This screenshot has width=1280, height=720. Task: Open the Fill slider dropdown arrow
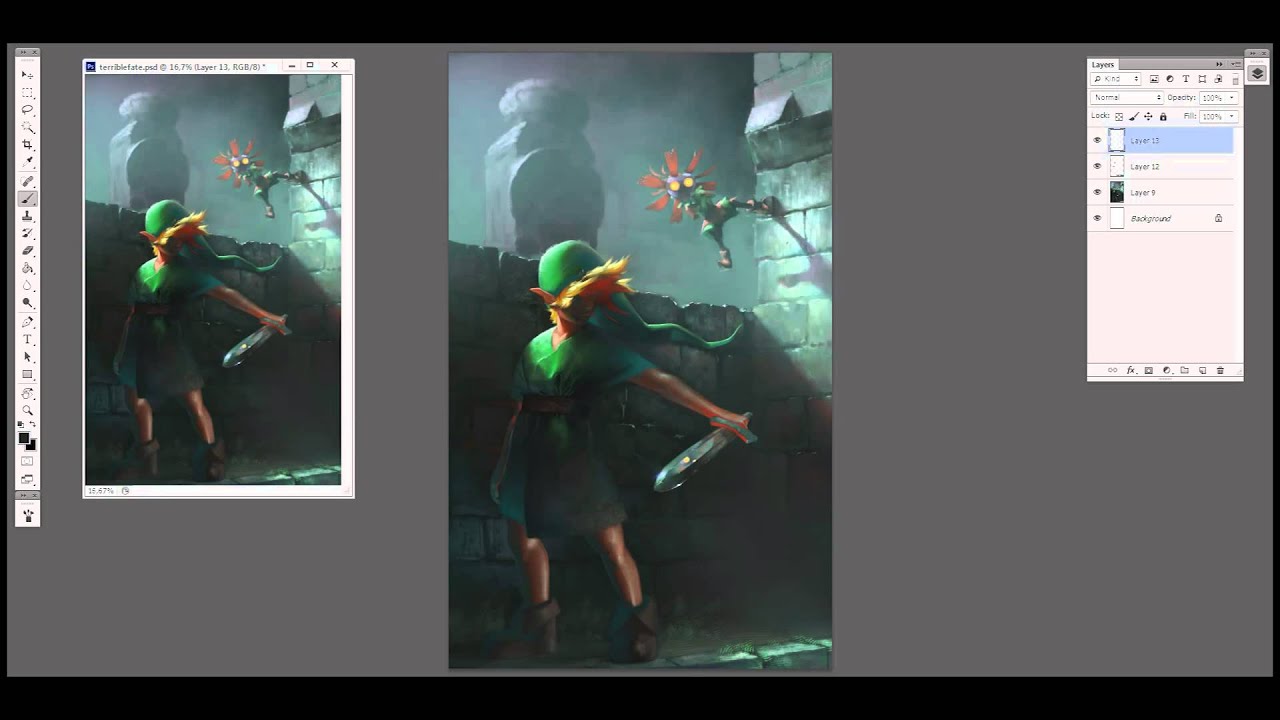(1232, 117)
